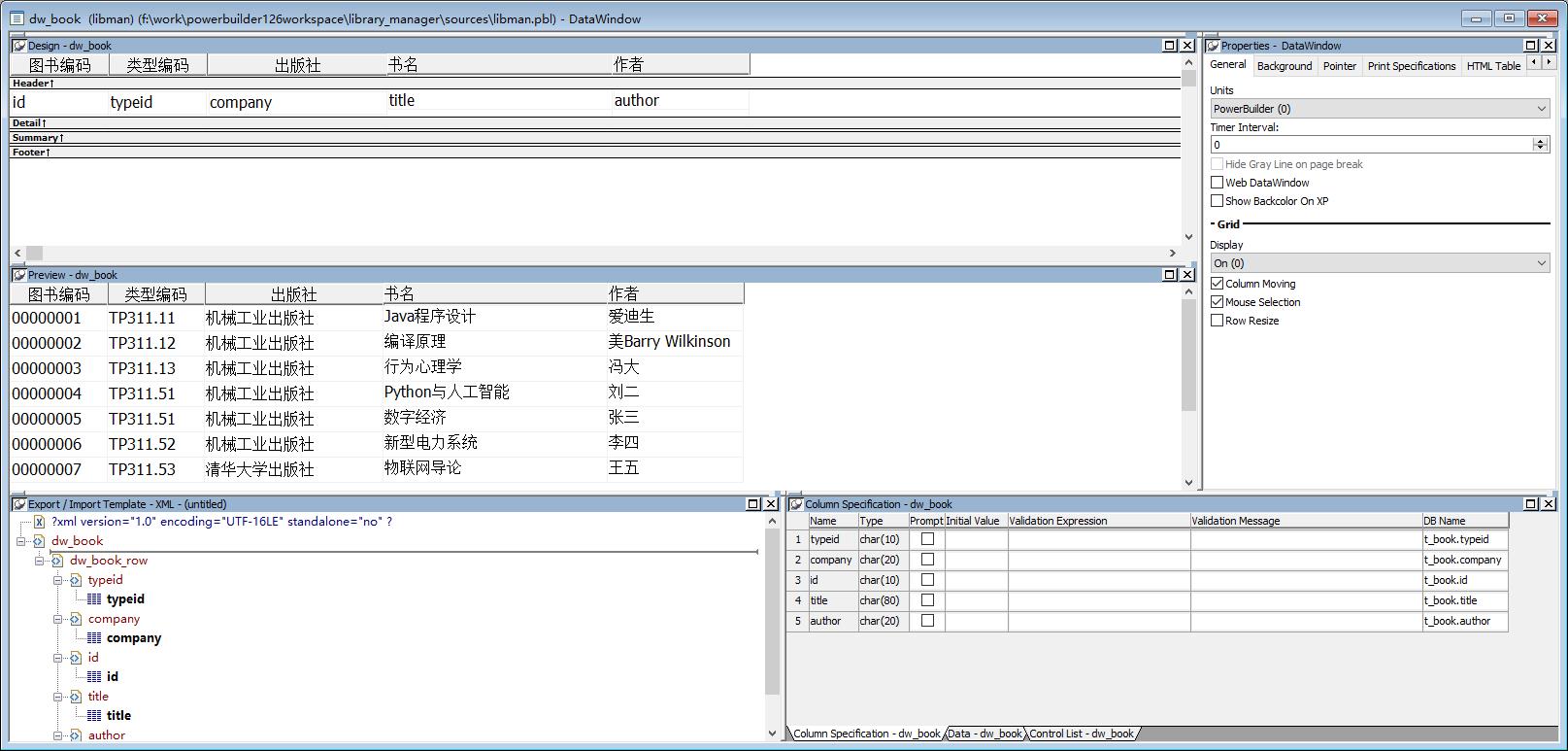Click the Timer Interval spinner arrows
This screenshot has width=1568, height=751.
[x=1540, y=145]
